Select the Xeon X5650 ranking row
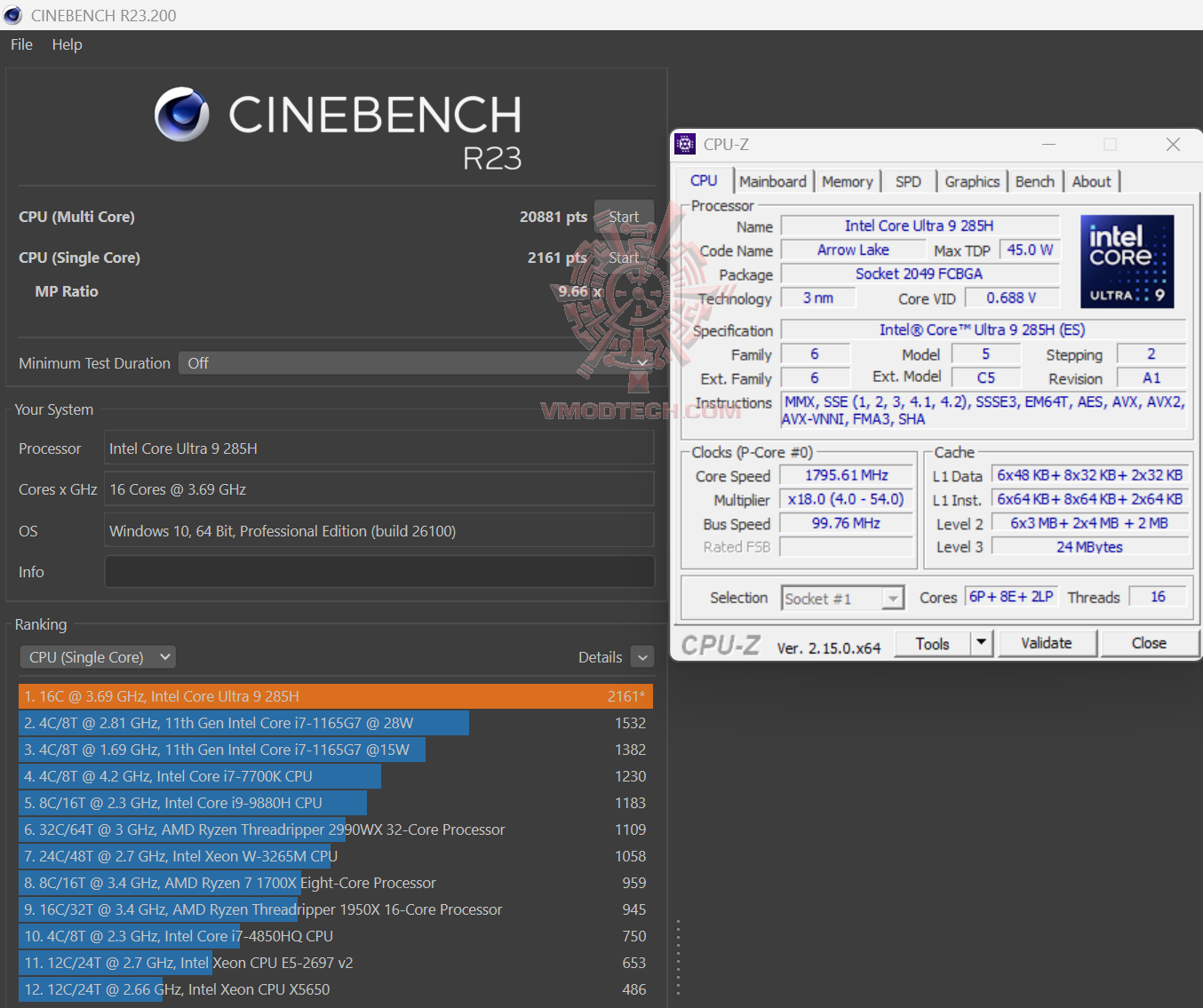 336,989
